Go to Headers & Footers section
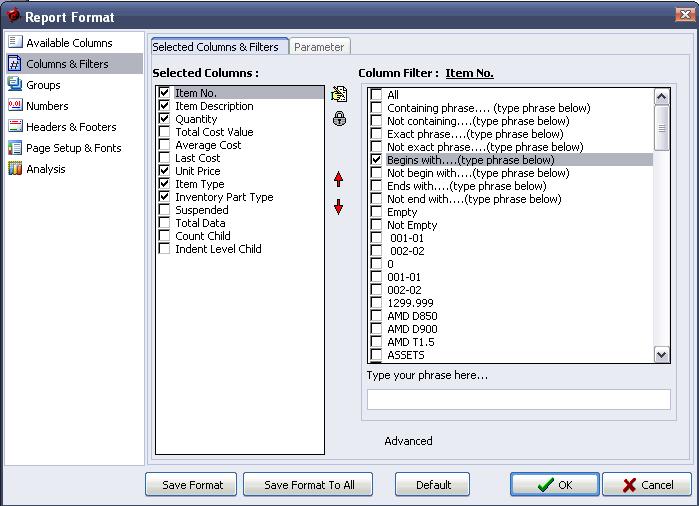 70,127
